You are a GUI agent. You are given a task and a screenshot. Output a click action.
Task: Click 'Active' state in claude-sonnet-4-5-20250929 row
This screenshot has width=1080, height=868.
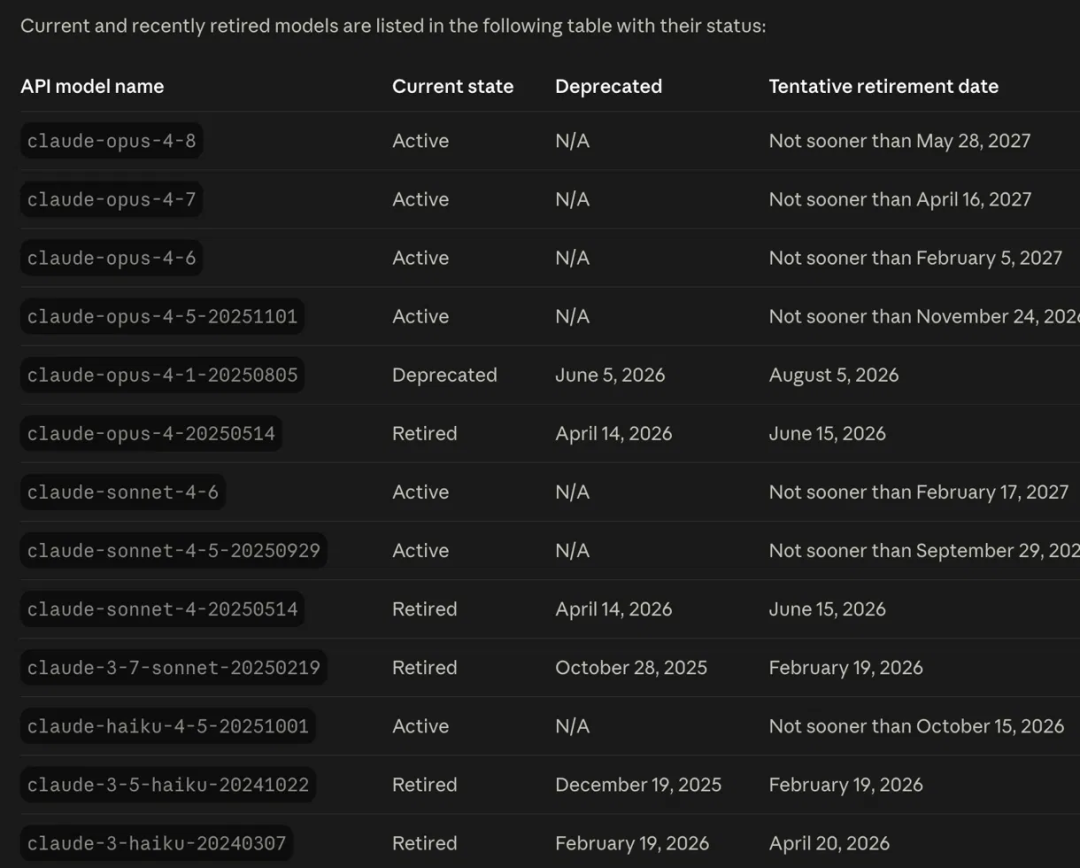[x=420, y=550]
